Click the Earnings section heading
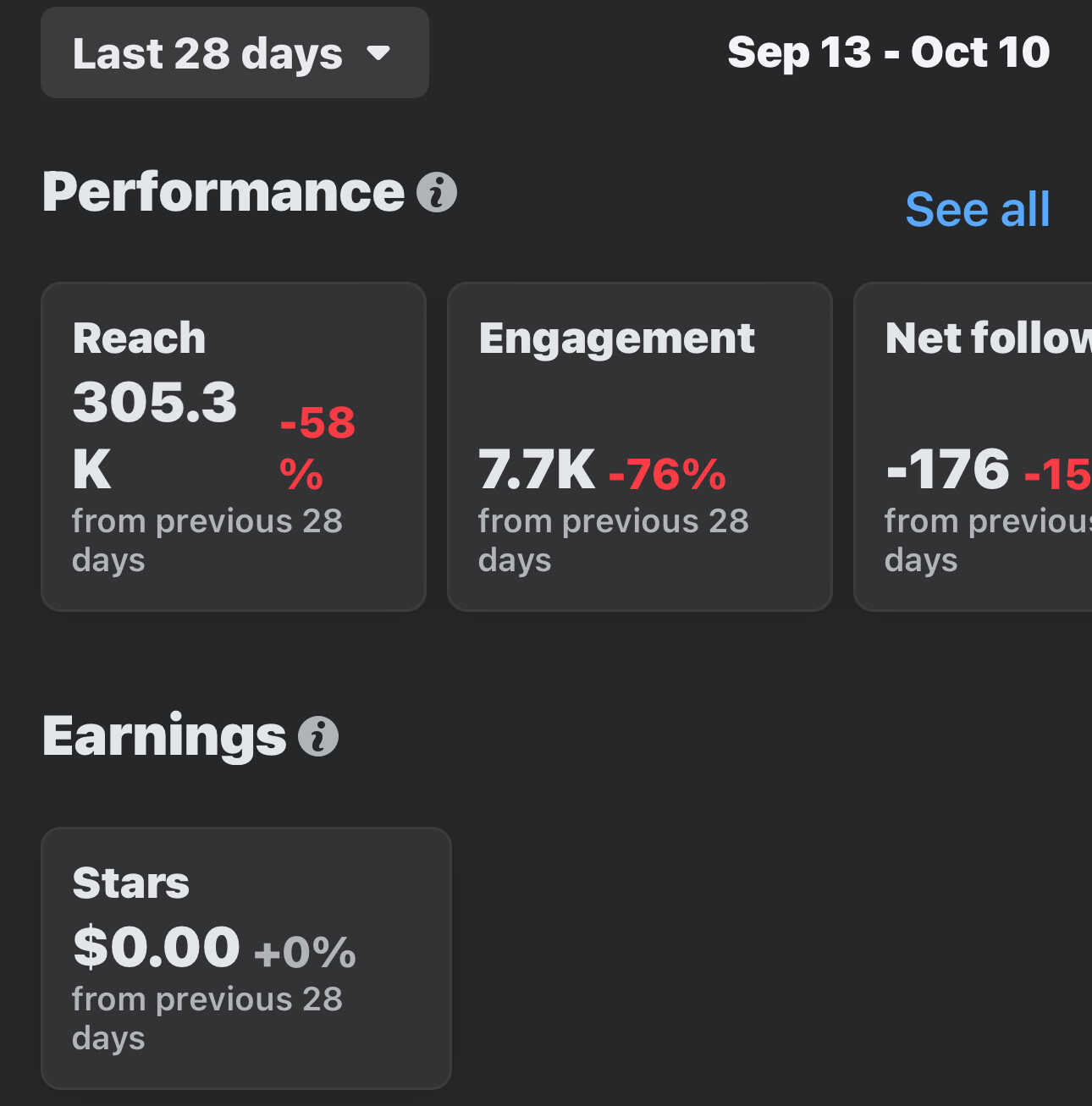Screen dimensions: 1092x1106 (164, 736)
